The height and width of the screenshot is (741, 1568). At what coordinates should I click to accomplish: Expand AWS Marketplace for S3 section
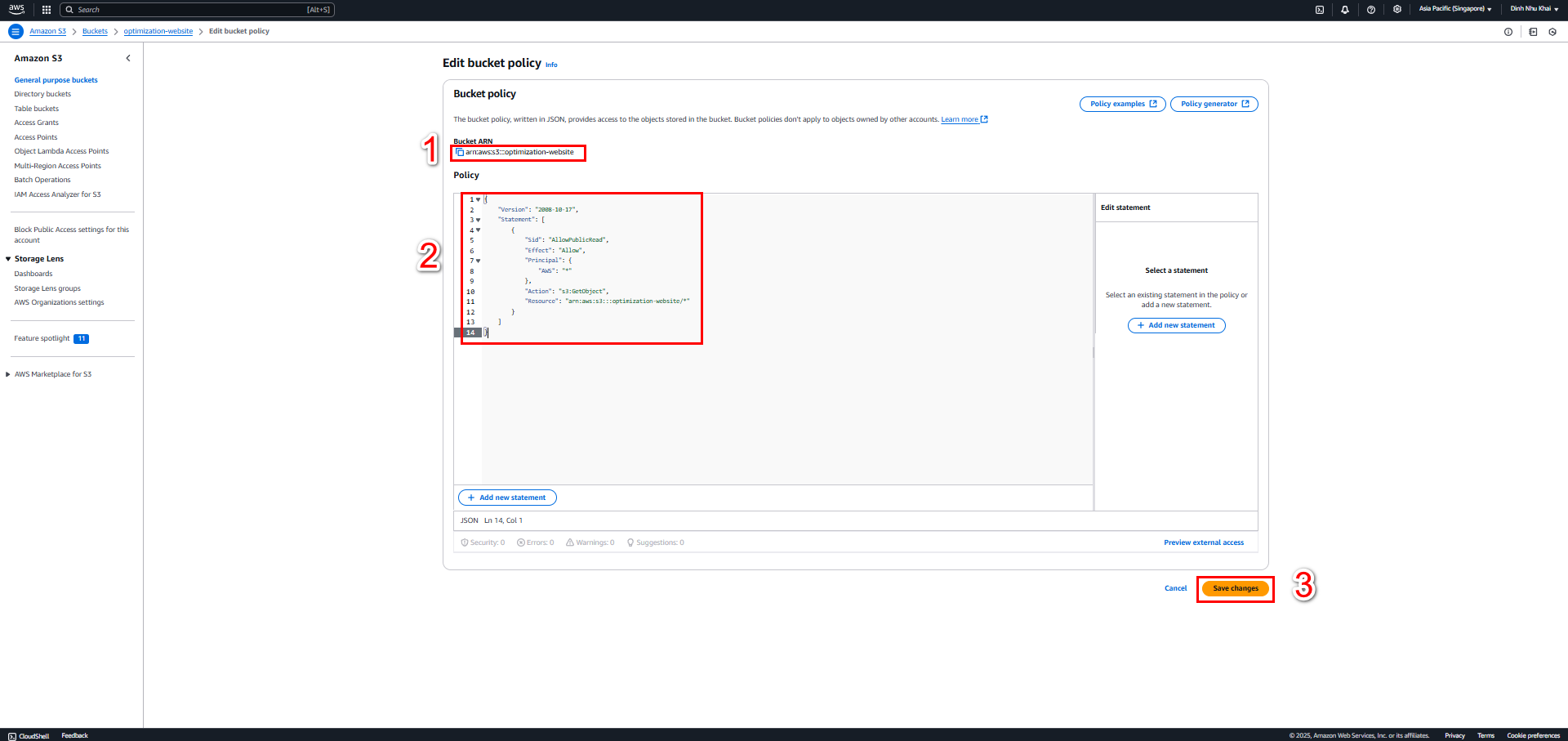pyautogui.click(x=8, y=374)
